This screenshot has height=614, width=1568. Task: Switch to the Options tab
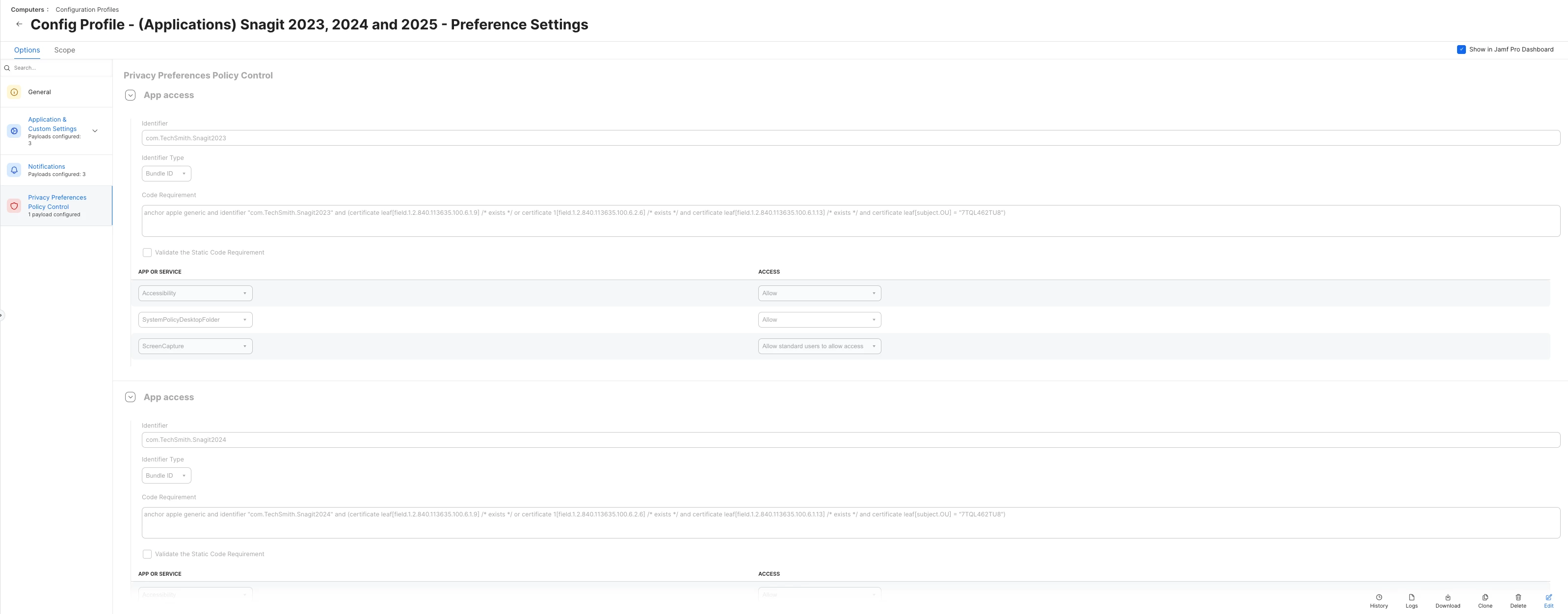click(x=27, y=50)
